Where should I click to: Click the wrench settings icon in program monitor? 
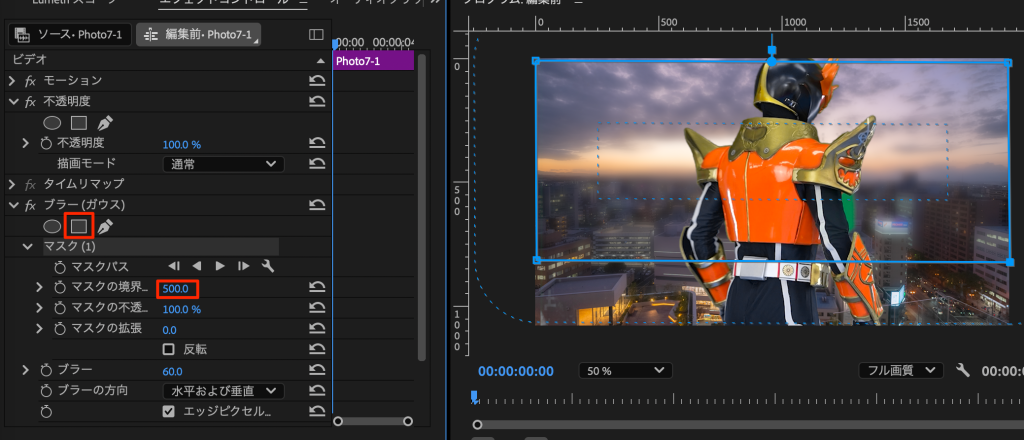(x=963, y=370)
